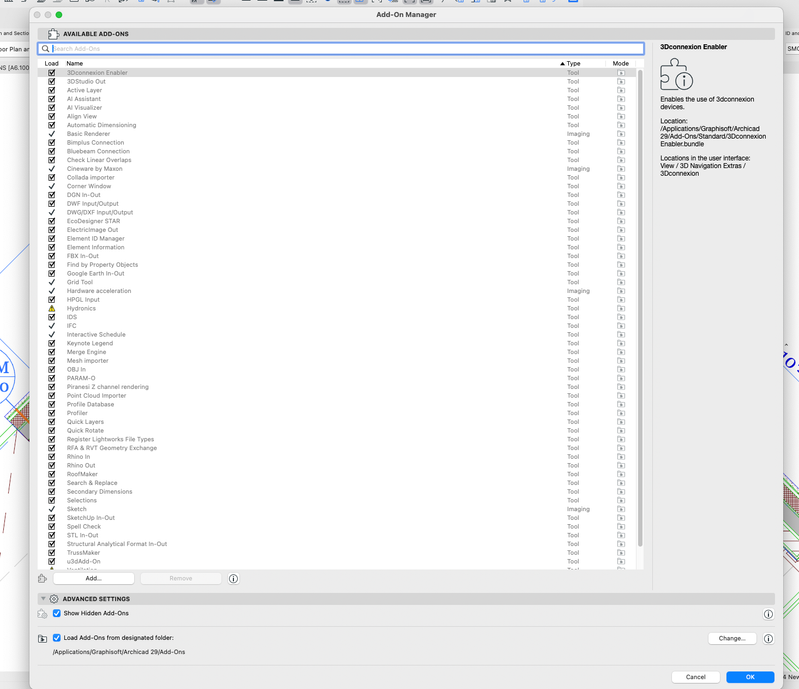This screenshot has height=689, width=799.
Task: Click the Mode icon for Basic Renderer
Action: (x=621, y=134)
